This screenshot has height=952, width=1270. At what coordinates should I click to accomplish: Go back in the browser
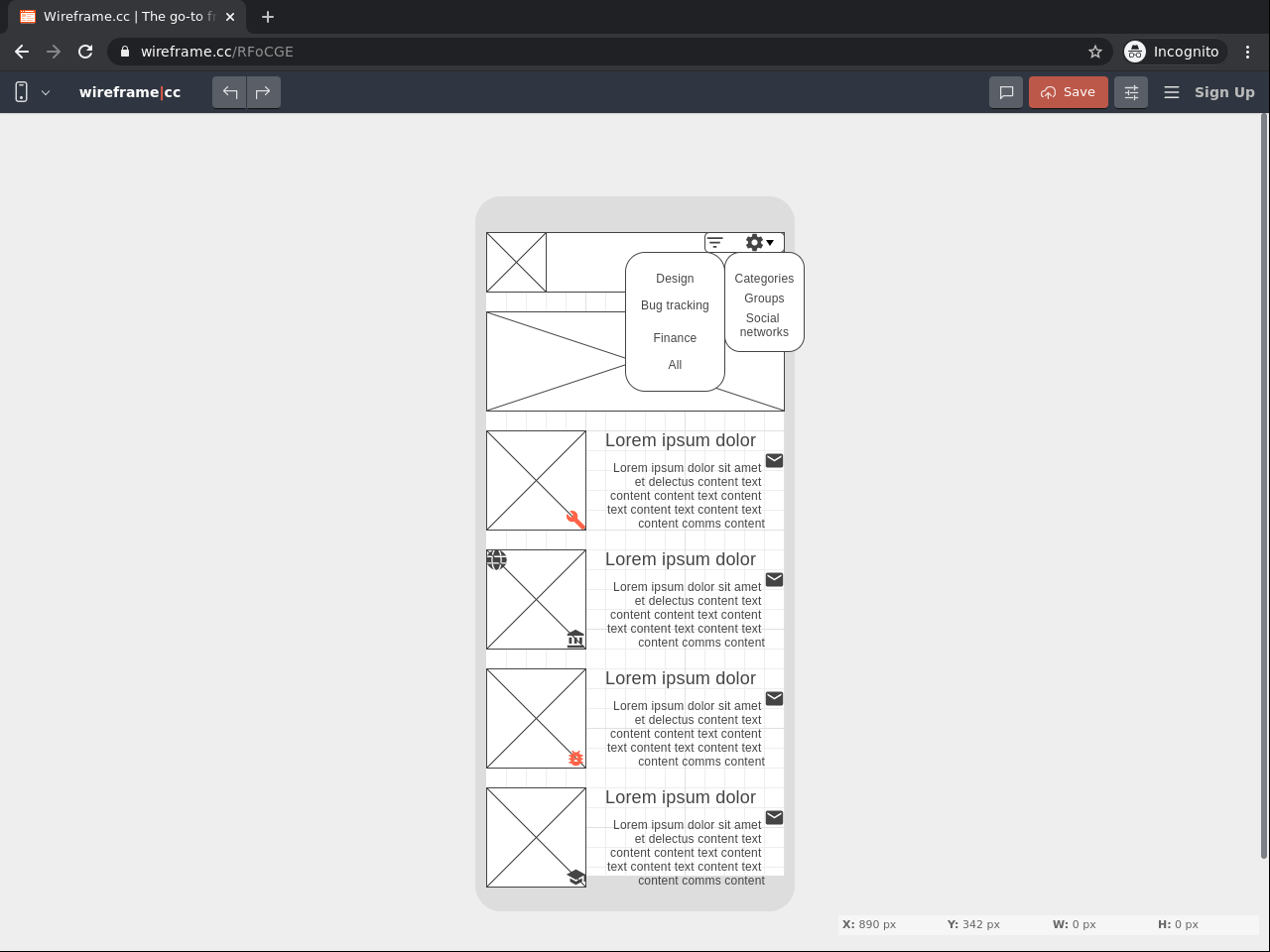22,52
